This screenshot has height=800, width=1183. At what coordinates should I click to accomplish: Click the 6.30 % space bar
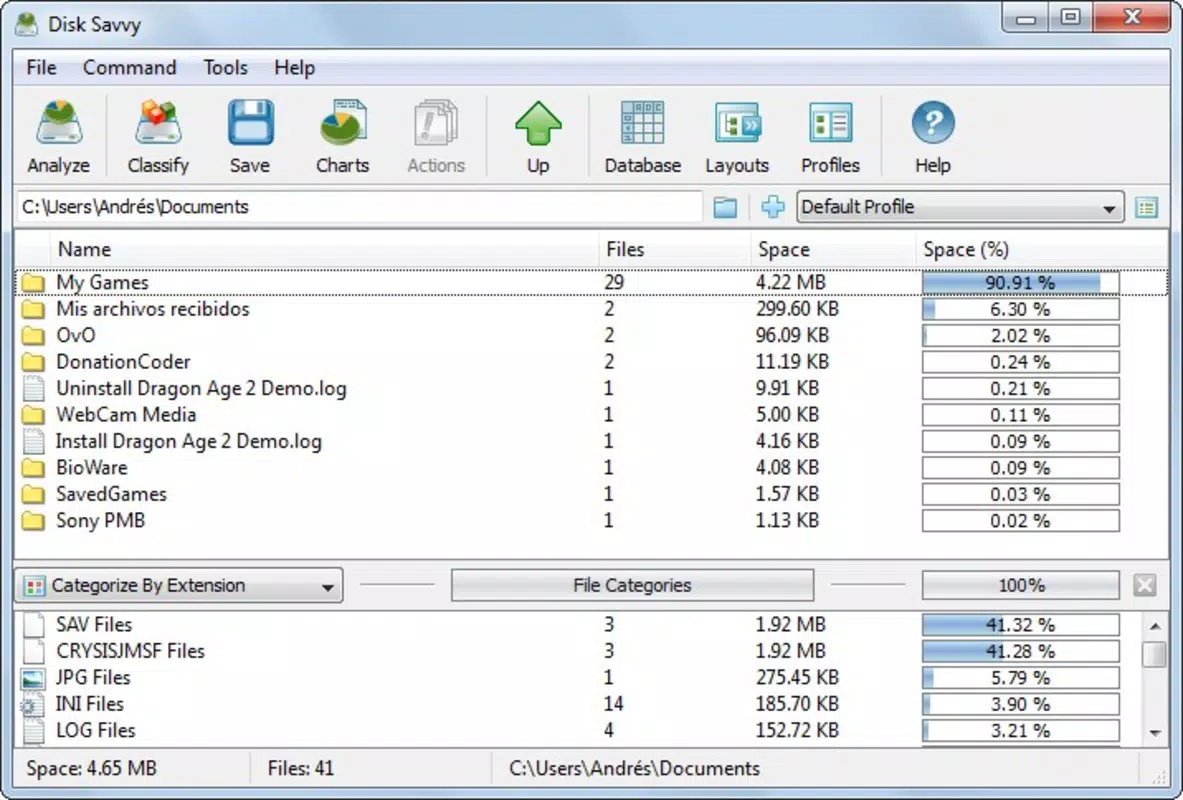tap(1021, 309)
